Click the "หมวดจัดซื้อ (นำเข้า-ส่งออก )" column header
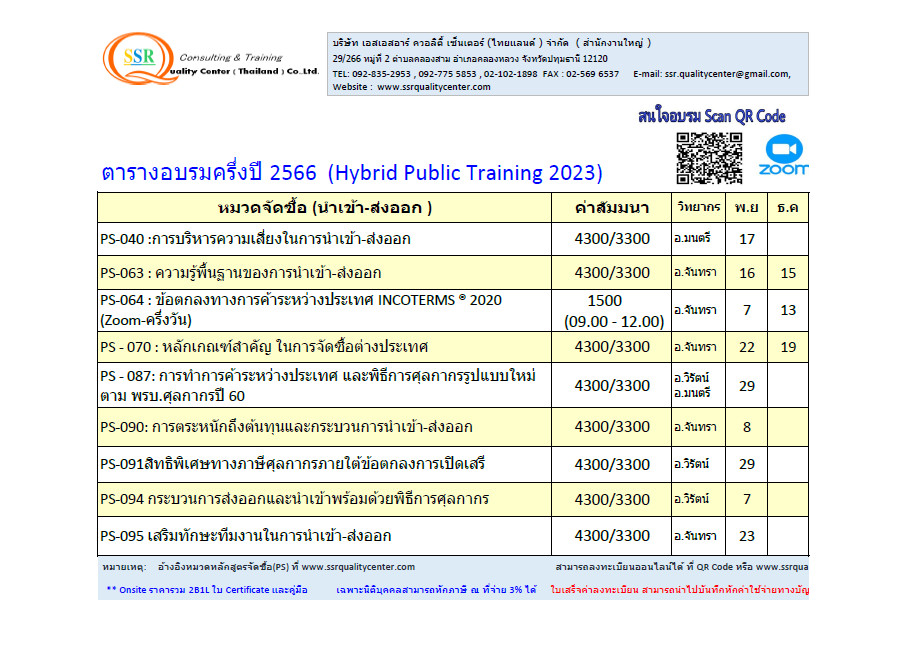The image size is (905, 645). coord(325,208)
